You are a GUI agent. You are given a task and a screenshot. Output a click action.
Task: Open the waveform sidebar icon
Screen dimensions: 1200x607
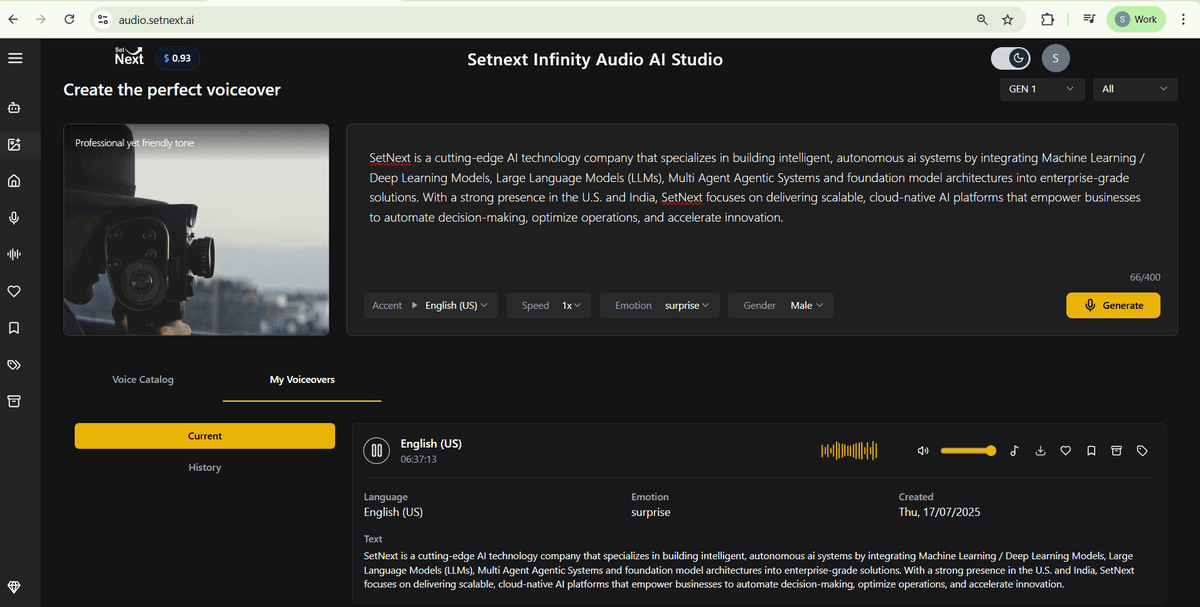(x=14, y=255)
